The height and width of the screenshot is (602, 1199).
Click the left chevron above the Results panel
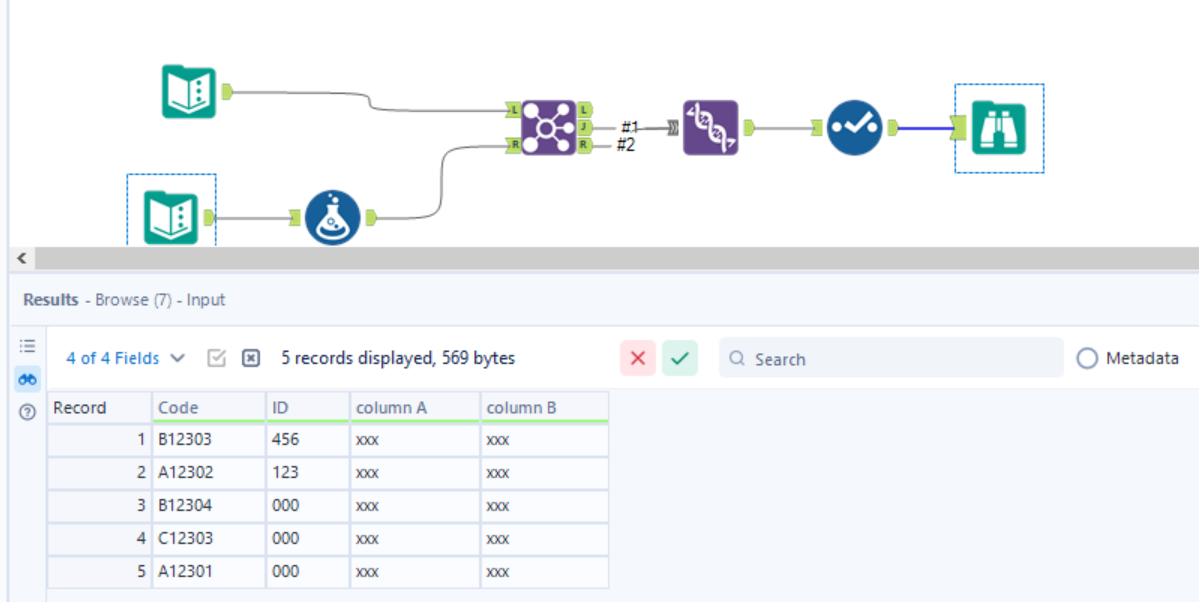tap(21, 258)
